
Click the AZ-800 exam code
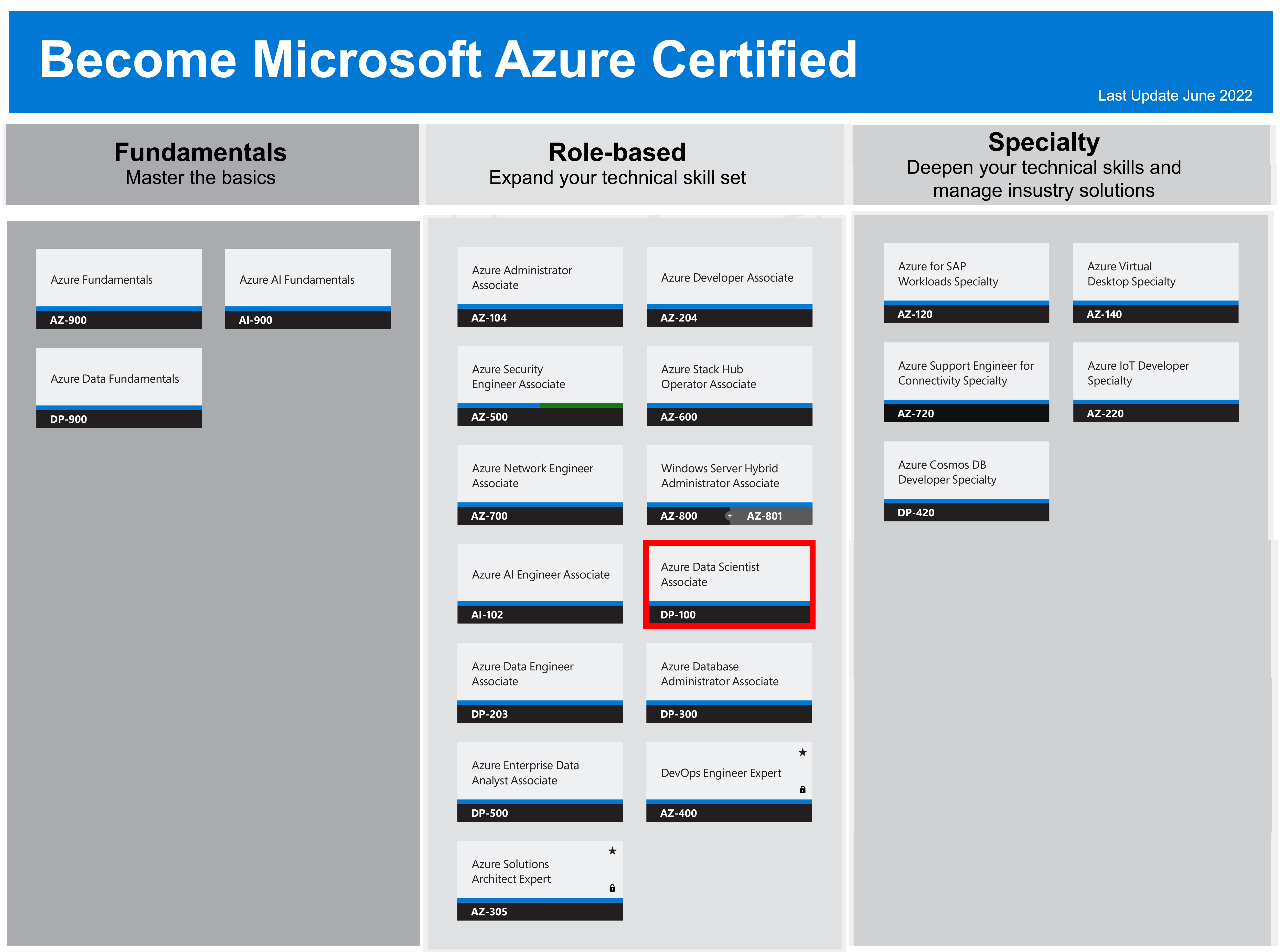tap(679, 516)
